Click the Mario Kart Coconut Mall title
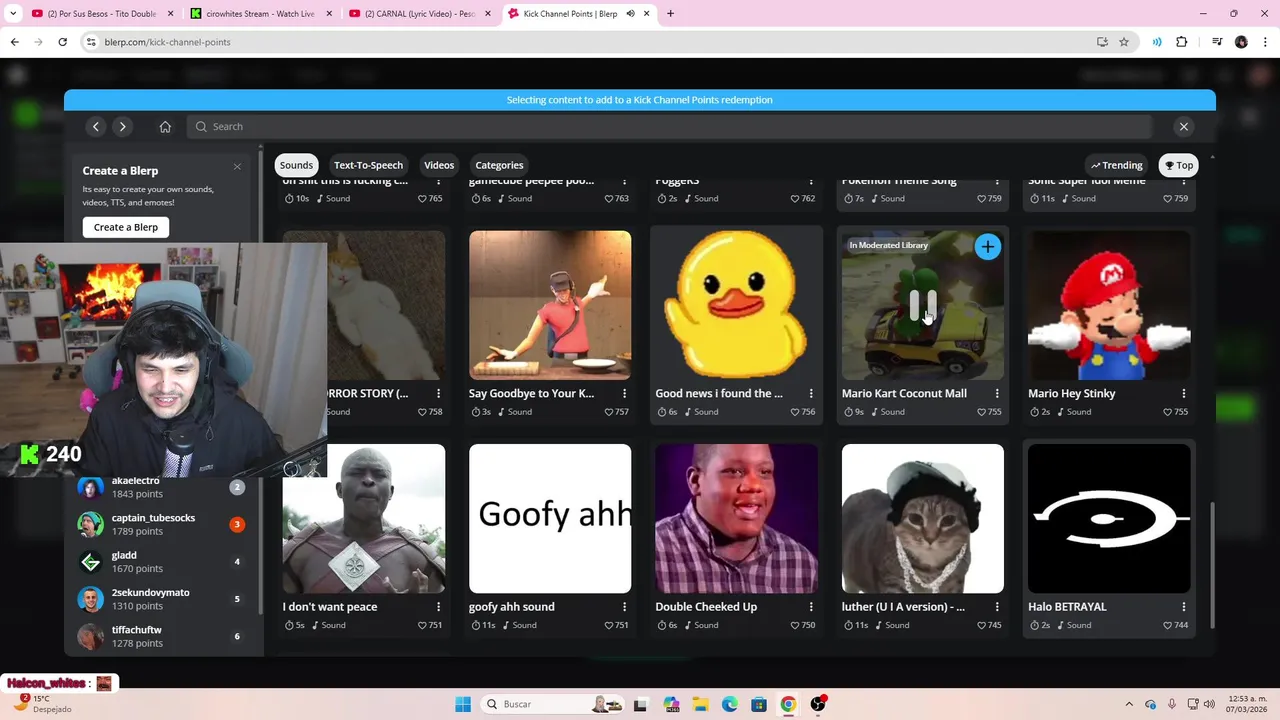Viewport: 1280px width, 720px height. click(x=904, y=394)
